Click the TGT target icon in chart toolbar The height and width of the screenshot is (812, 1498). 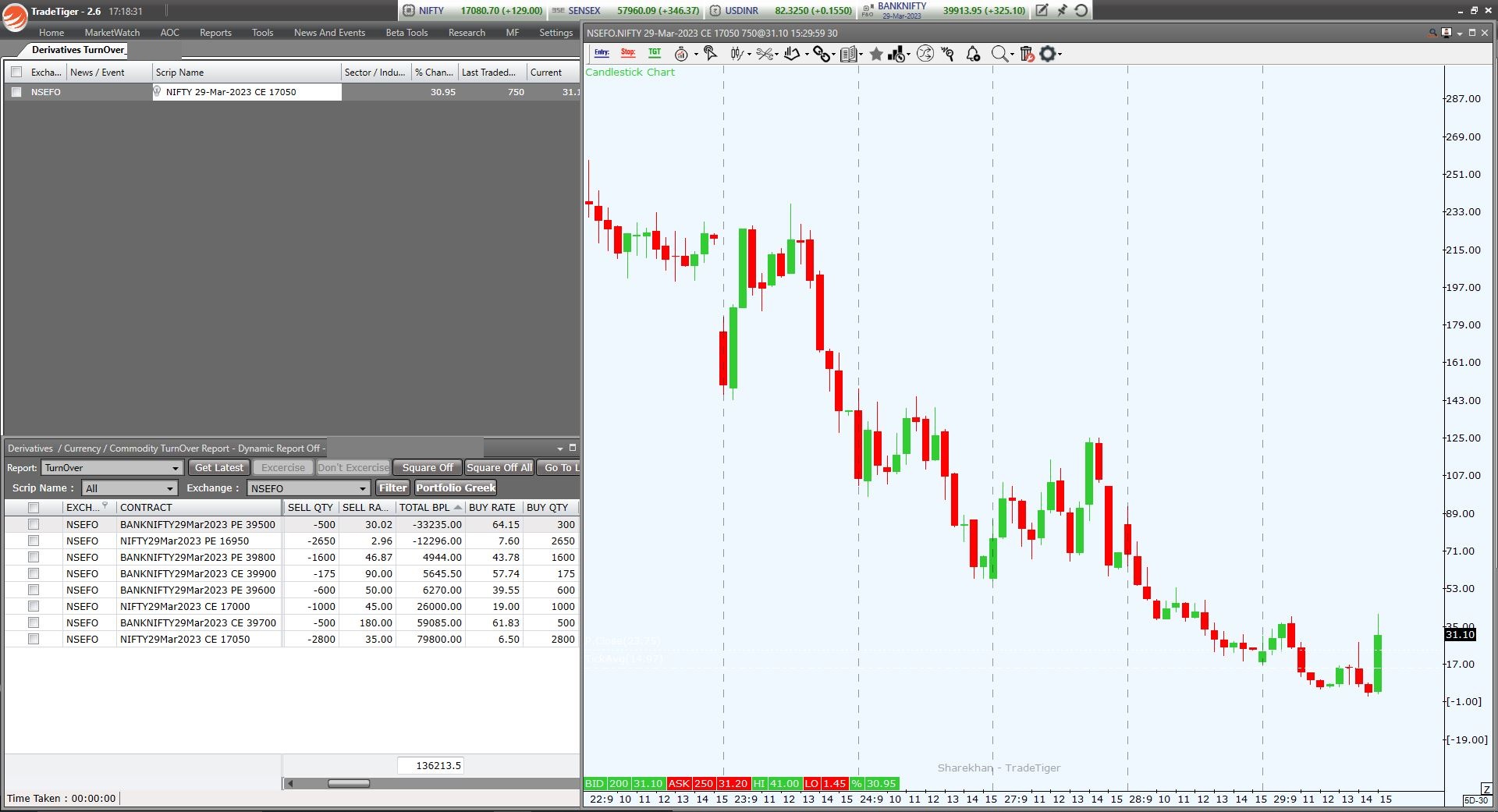pyautogui.click(x=655, y=53)
